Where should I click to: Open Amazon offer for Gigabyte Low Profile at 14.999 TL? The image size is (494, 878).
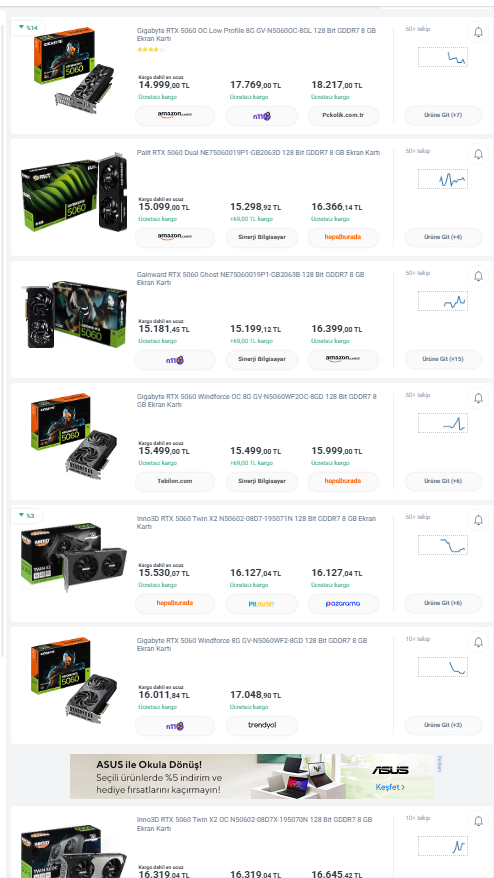click(175, 115)
